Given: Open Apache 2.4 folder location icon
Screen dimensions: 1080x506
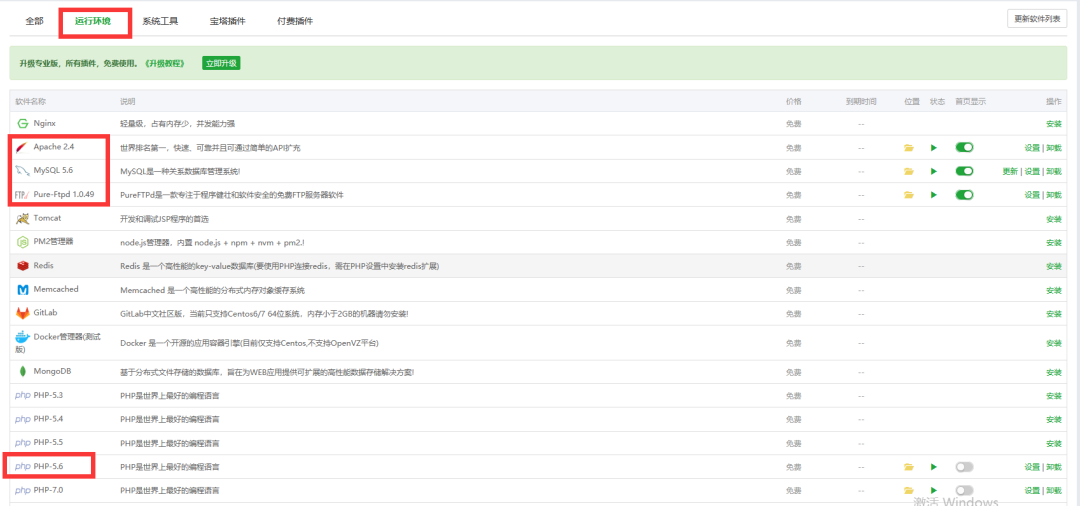Looking at the screenshot, I should point(908,147).
